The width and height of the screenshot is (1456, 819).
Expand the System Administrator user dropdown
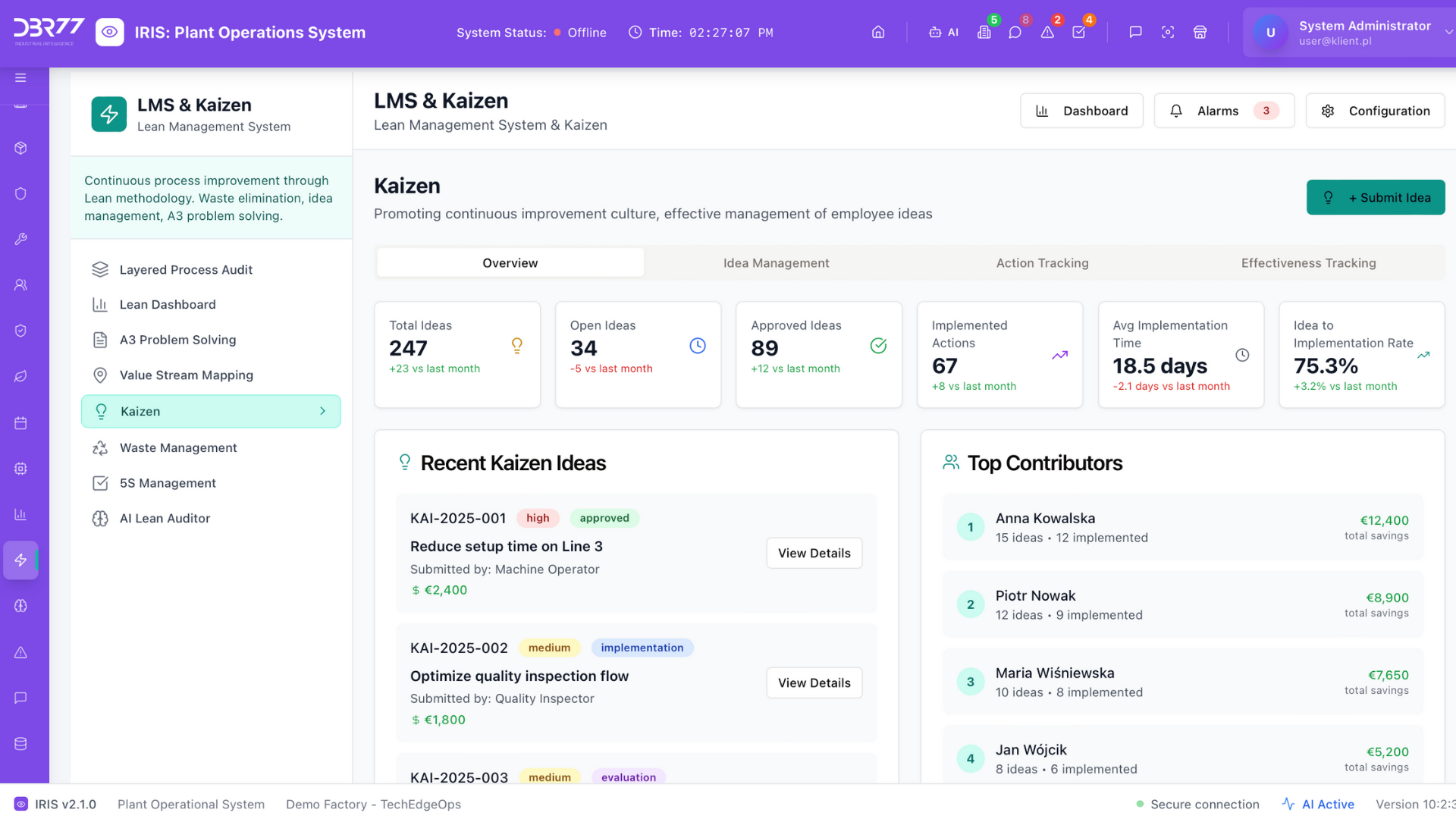click(1448, 33)
